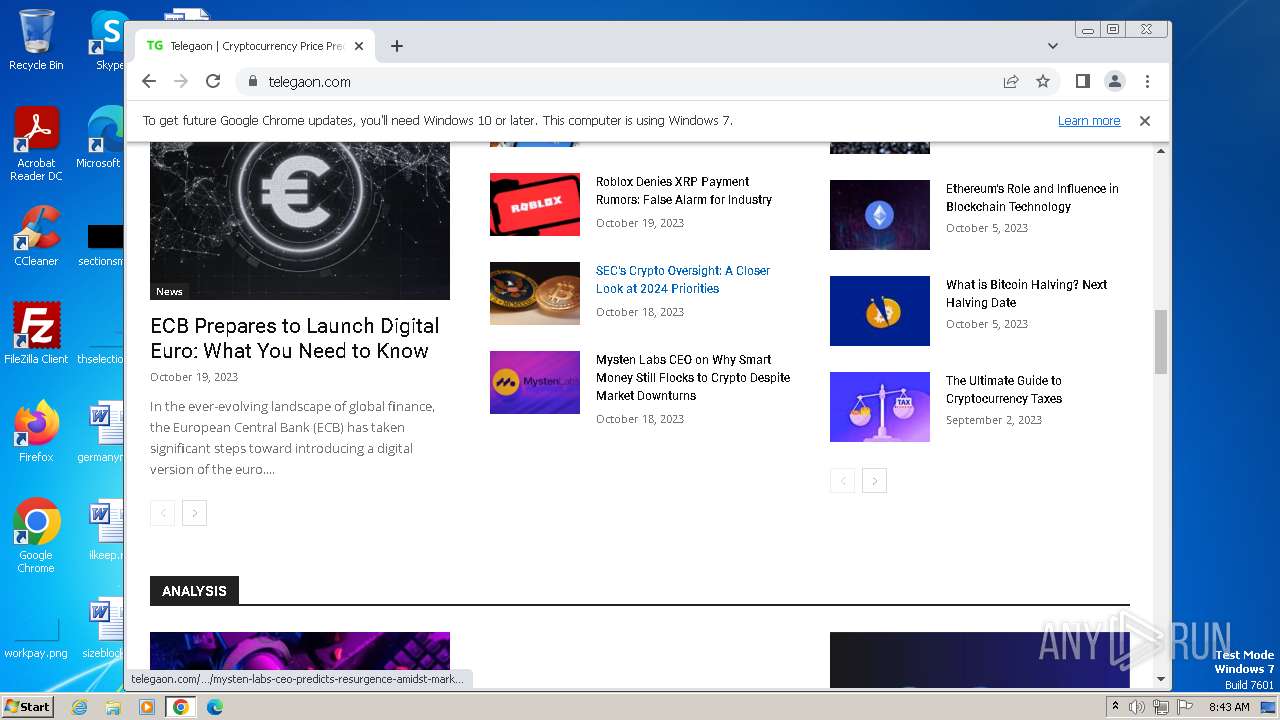This screenshot has height=720, width=1280.
Task: Open the Chrome profile avatar menu
Action: [x=1115, y=81]
